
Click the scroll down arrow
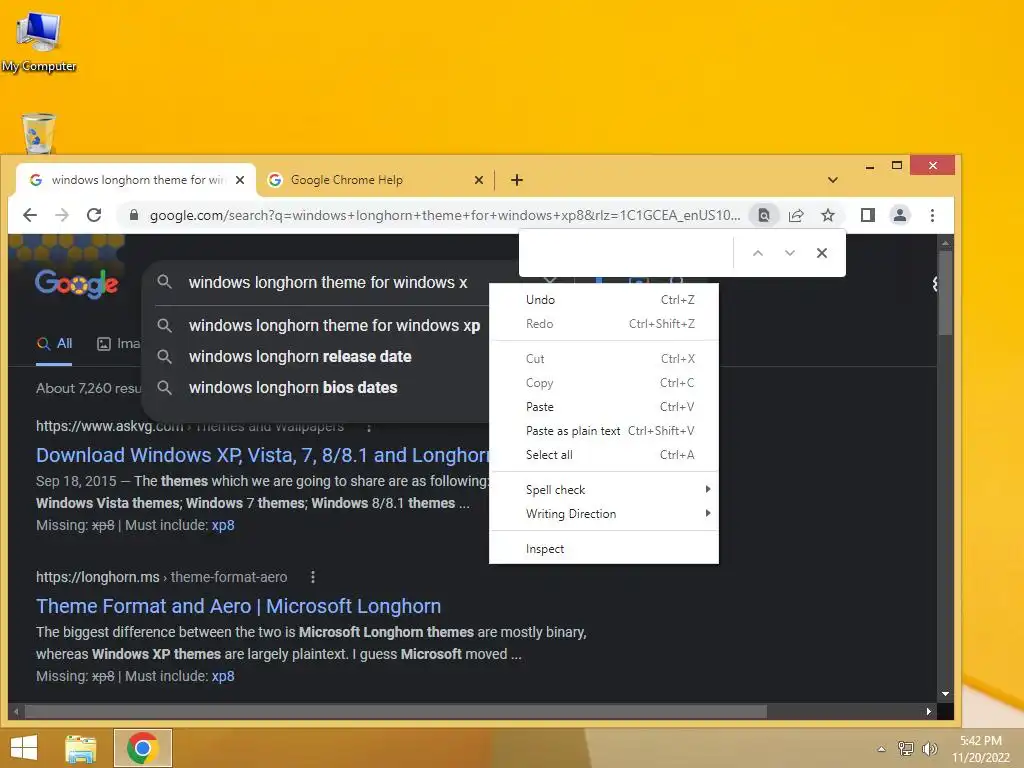click(x=945, y=694)
